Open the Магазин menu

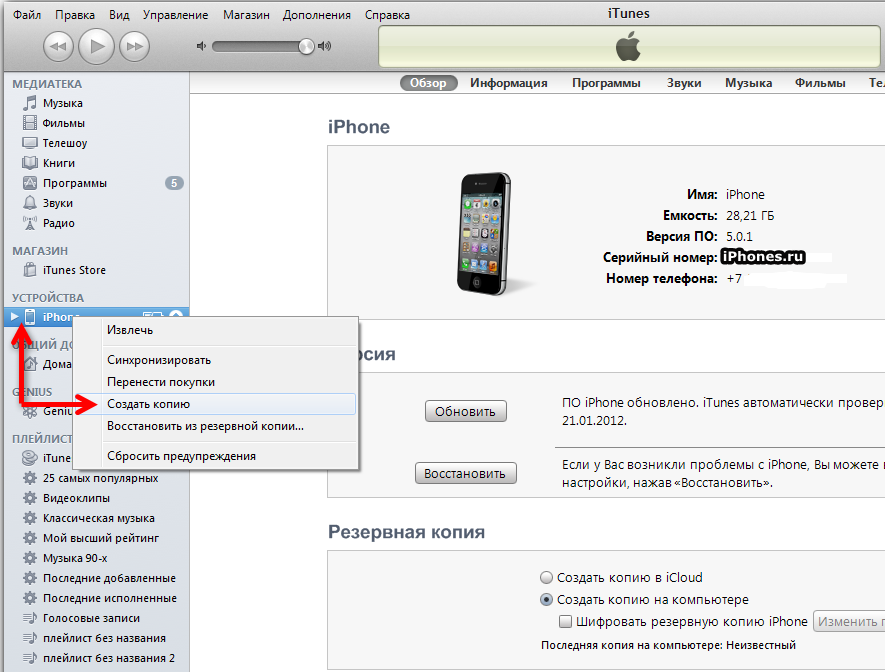246,15
